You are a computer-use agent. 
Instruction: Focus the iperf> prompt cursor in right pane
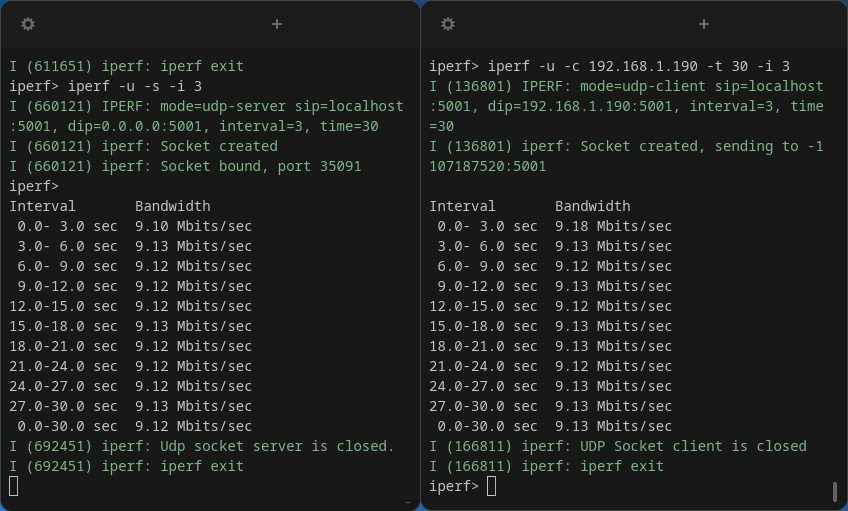click(x=492, y=486)
